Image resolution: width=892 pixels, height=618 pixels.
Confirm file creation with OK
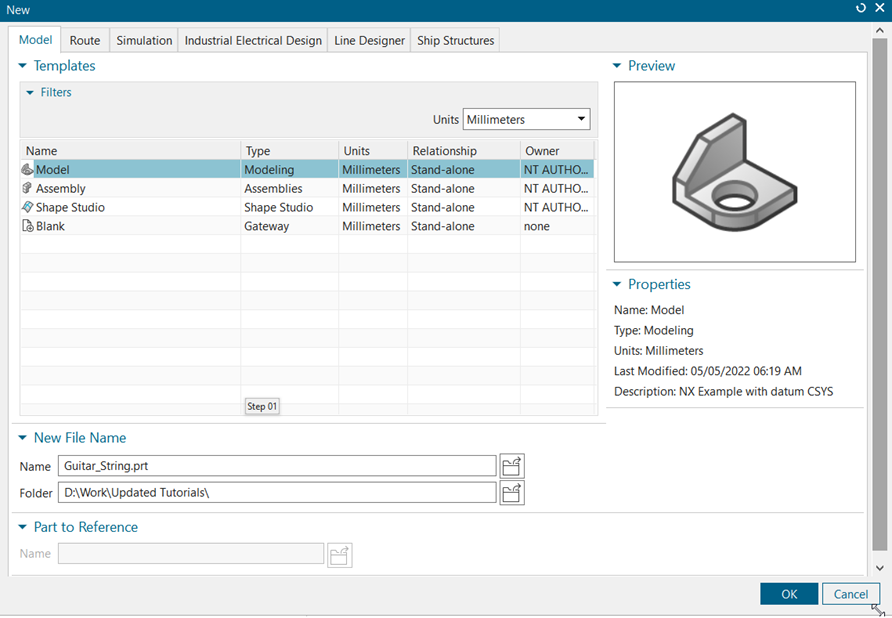789,593
